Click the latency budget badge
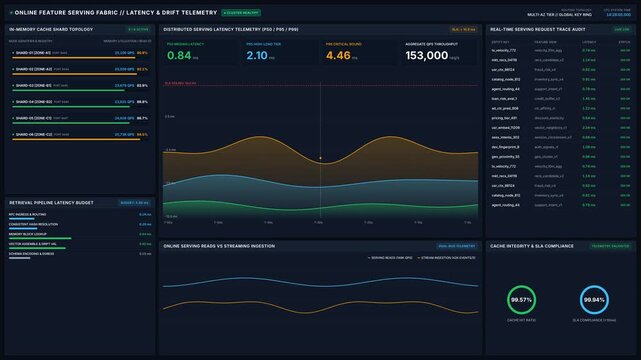The image size is (641, 360). (x=135, y=203)
